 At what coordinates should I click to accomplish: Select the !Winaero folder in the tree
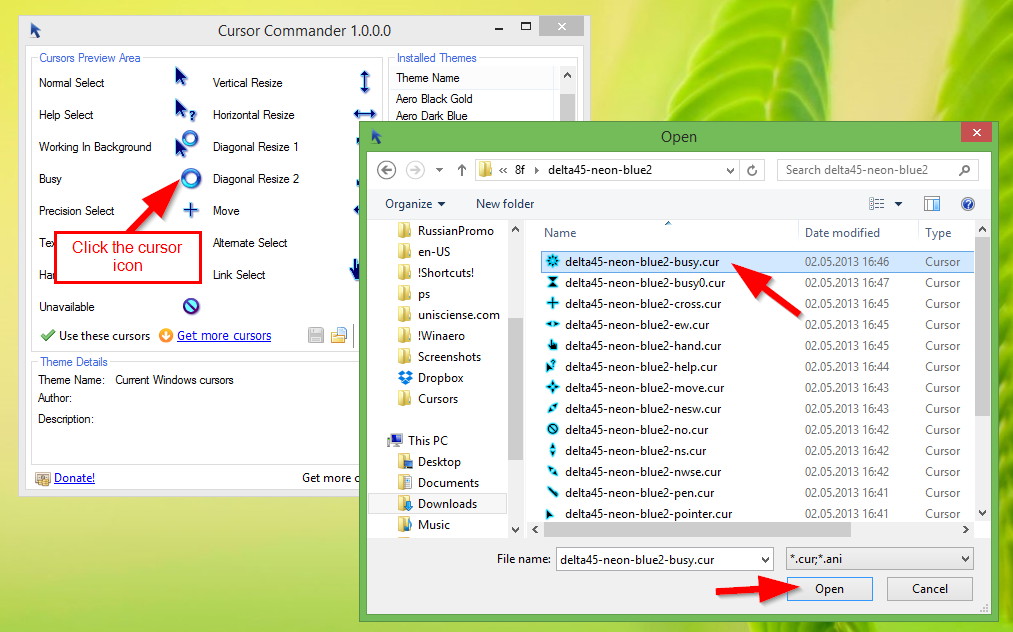click(x=441, y=335)
